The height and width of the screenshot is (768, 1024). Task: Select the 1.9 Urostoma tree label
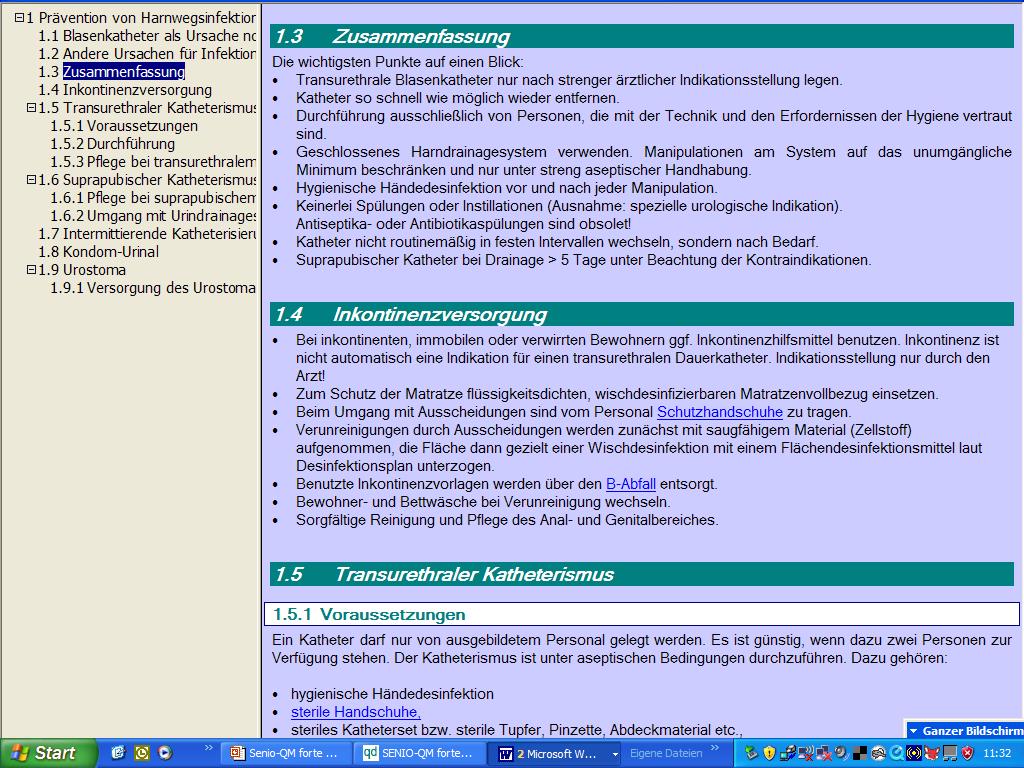[82, 270]
